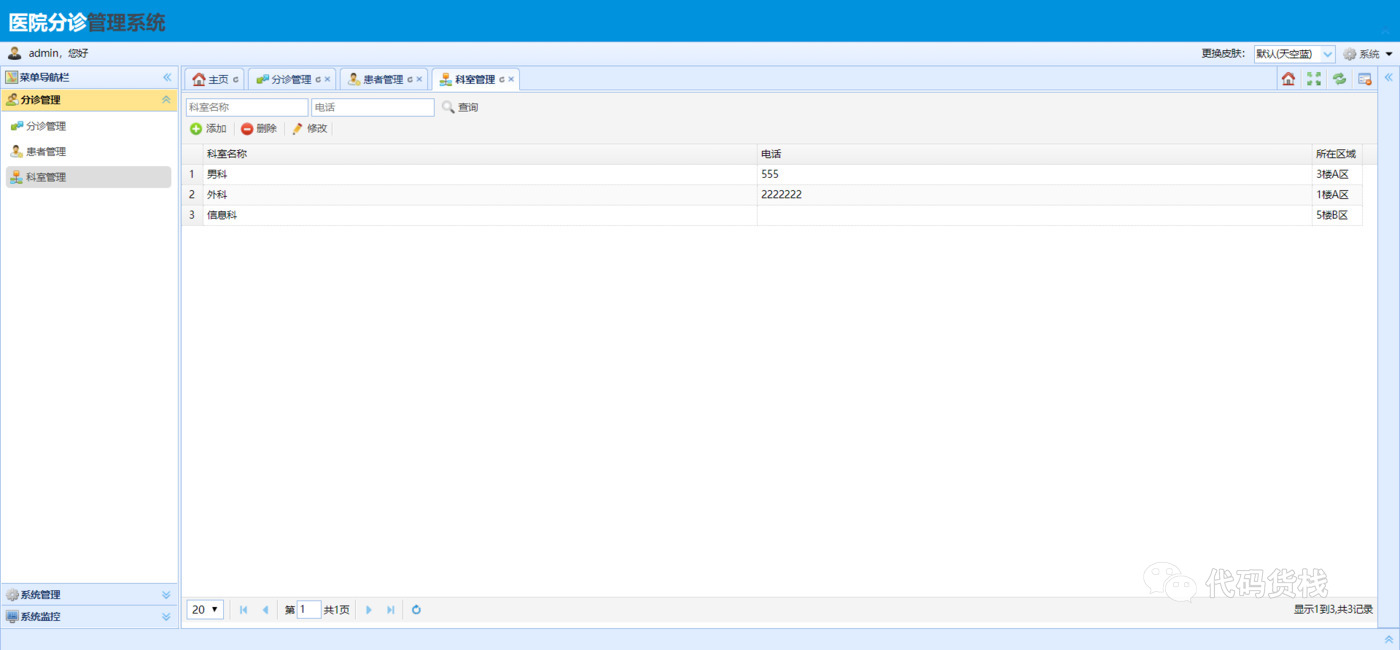This screenshot has width=1400, height=650.
Task: Select the 信息科 row
Action: tap(772, 215)
